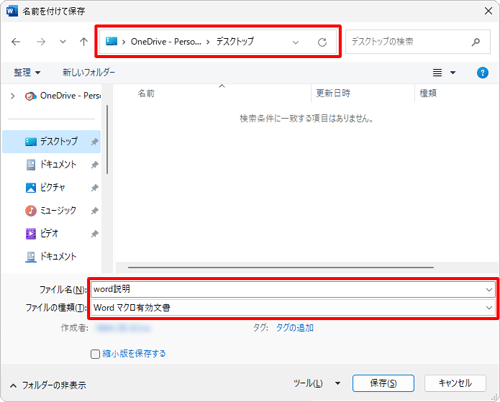Click the navigation pane vertical scrollbar

pos(107,139)
